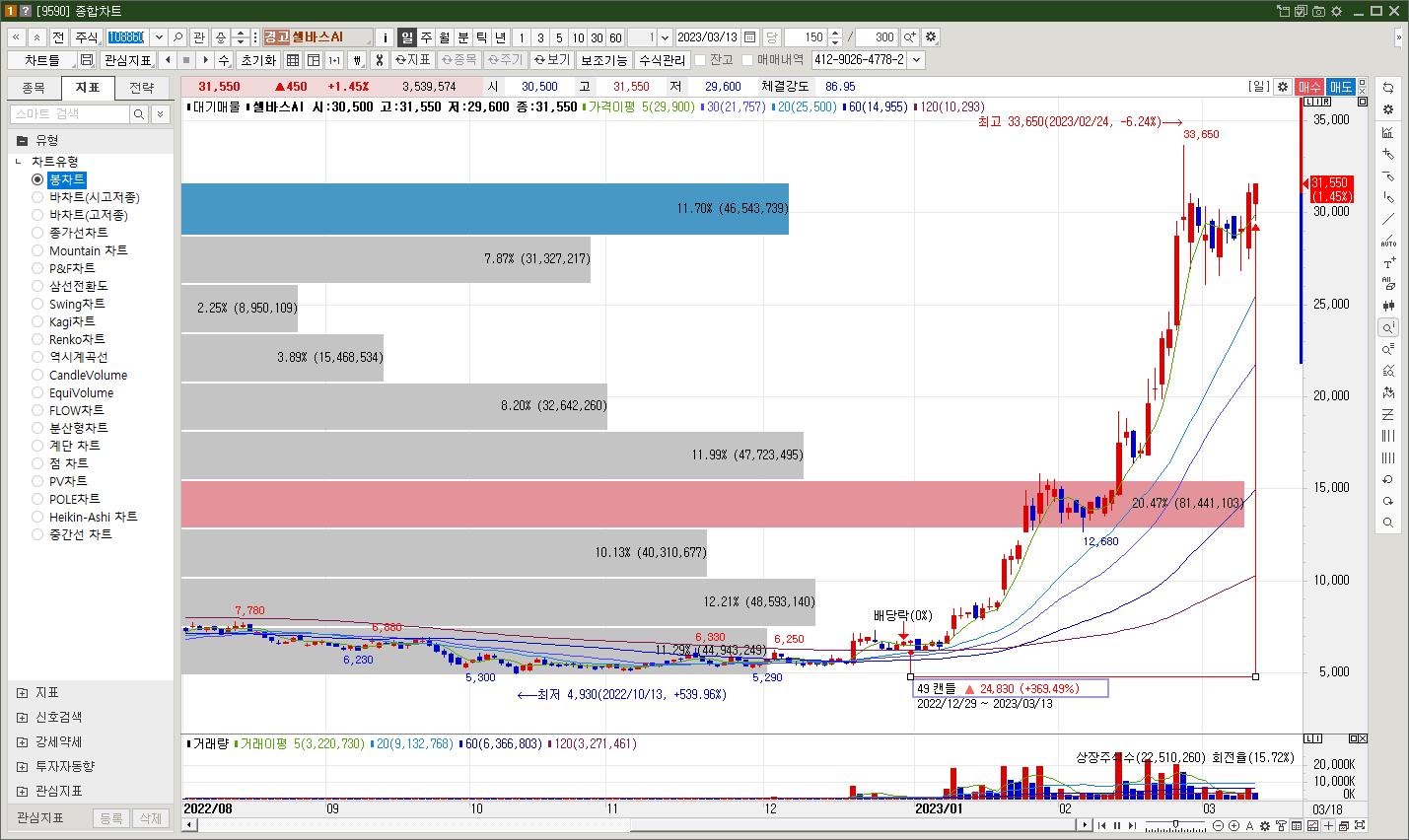Click the refresh/sync icon atop the right toolbar
Viewport: 1409px width, 840px height.
tap(1388, 88)
